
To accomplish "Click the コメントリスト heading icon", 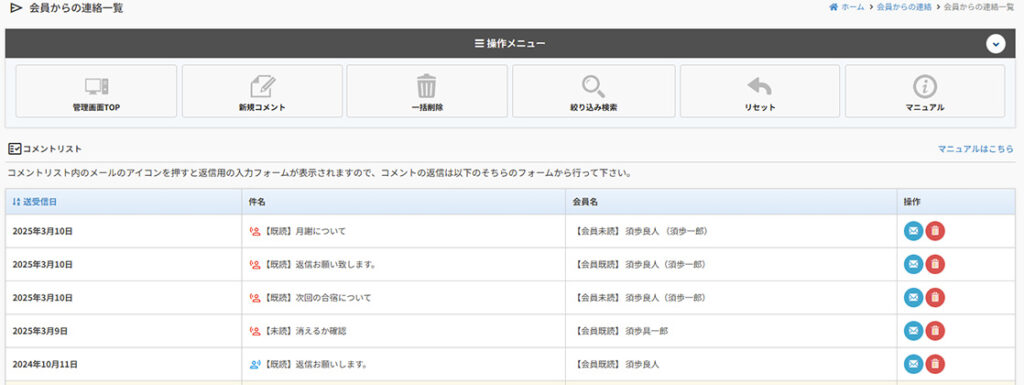I will [14, 149].
